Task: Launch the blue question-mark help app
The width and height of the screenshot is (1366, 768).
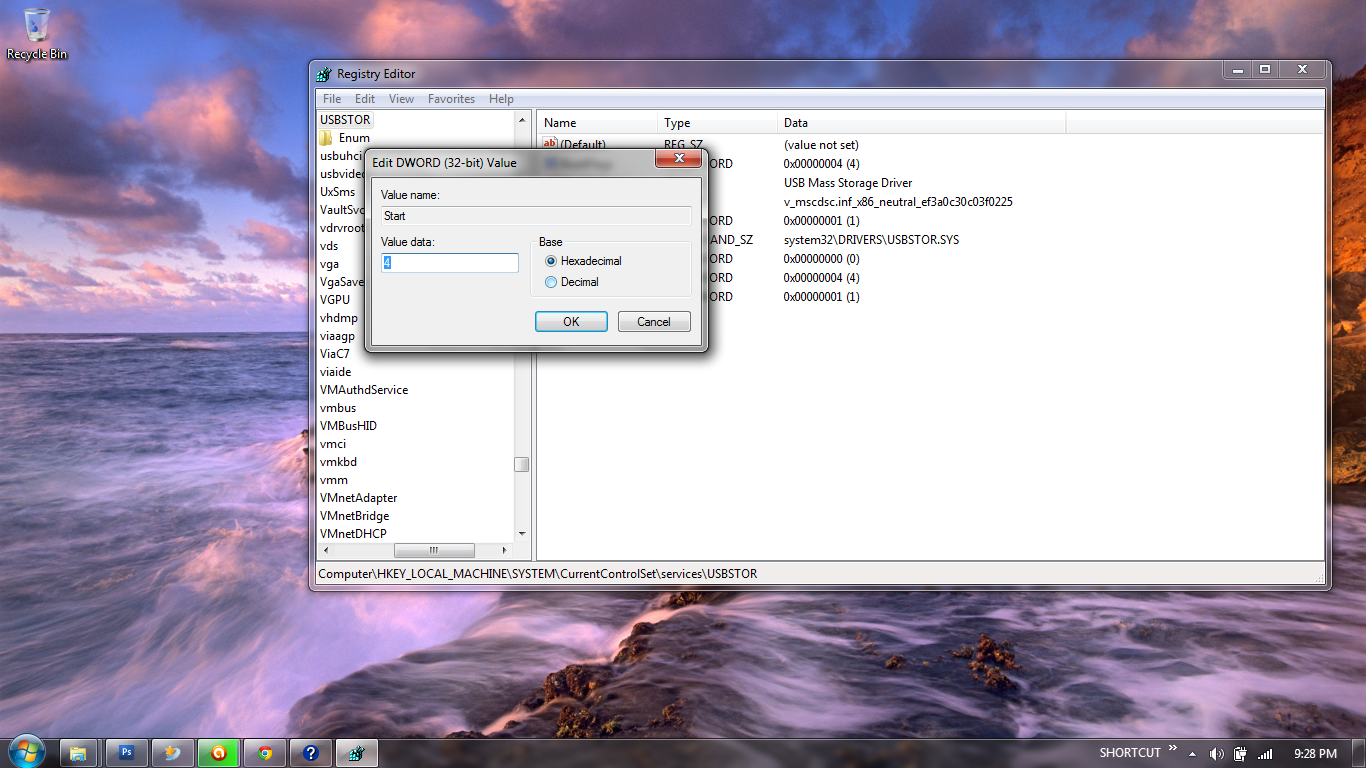Action: pos(310,752)
